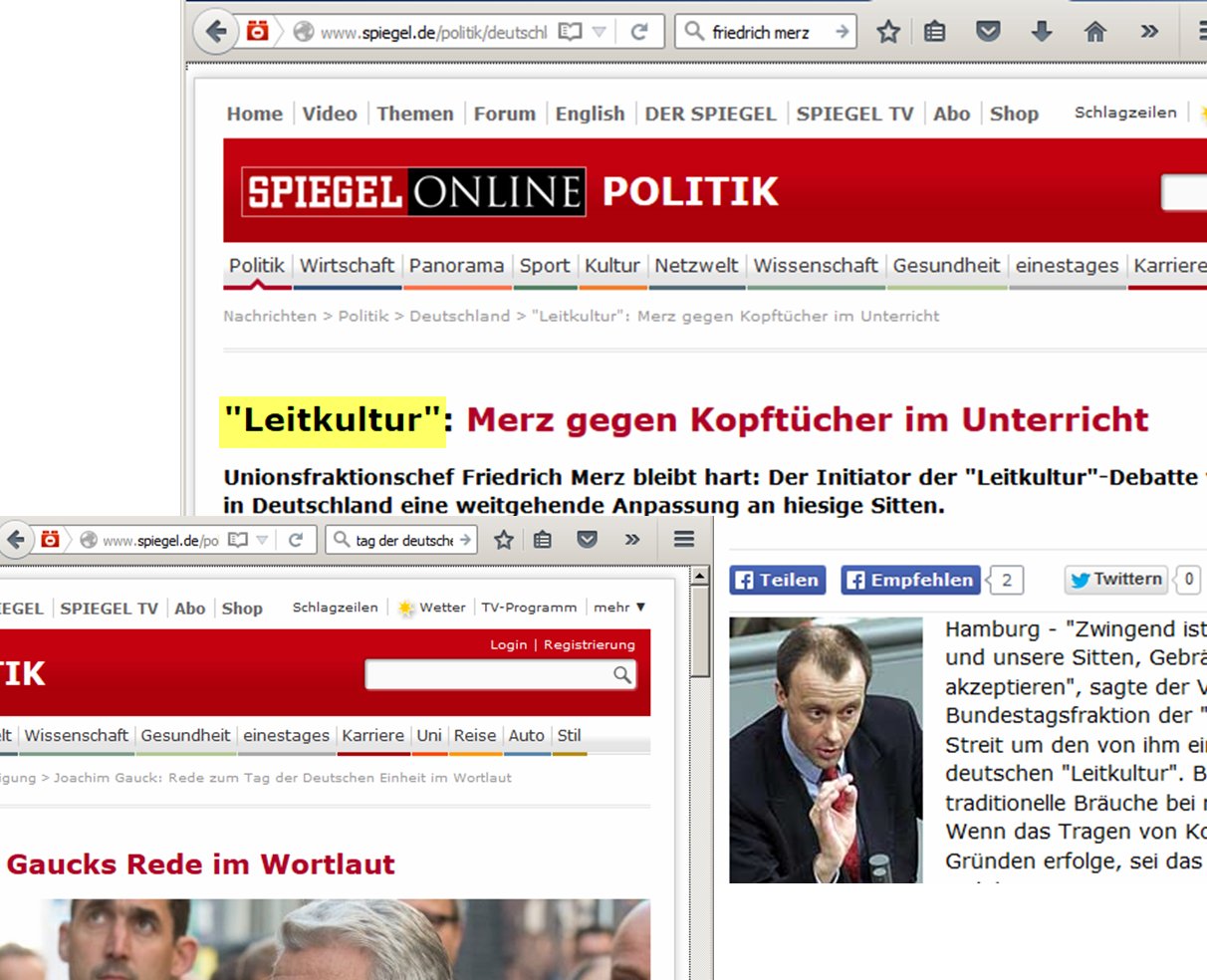Show bookmarks list icon in tag der deutsche window

[x=542, y=540]
